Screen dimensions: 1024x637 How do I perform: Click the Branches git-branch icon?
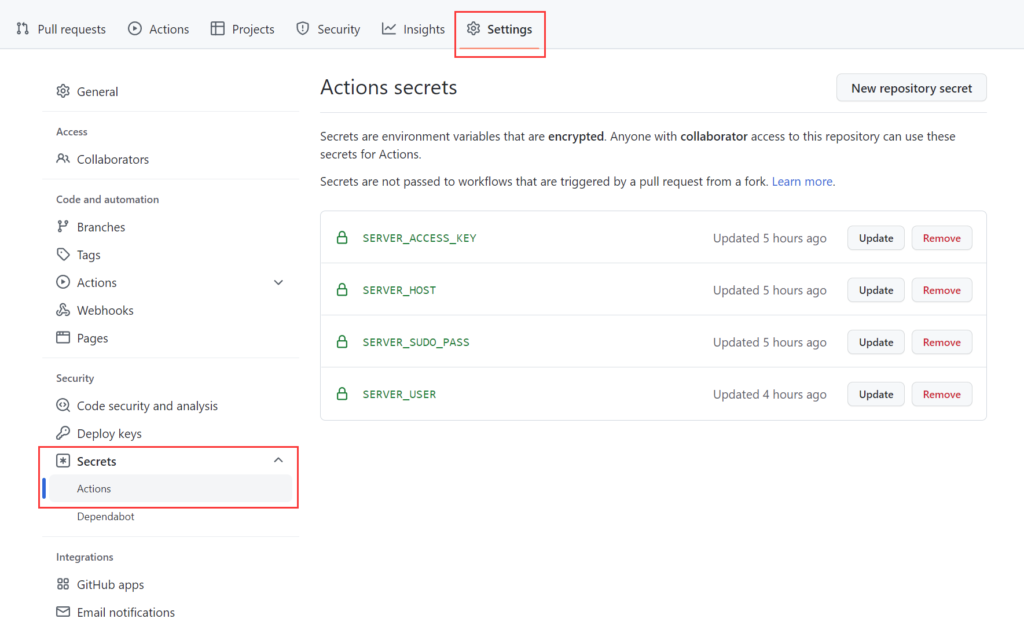click(x=63, y=227)
